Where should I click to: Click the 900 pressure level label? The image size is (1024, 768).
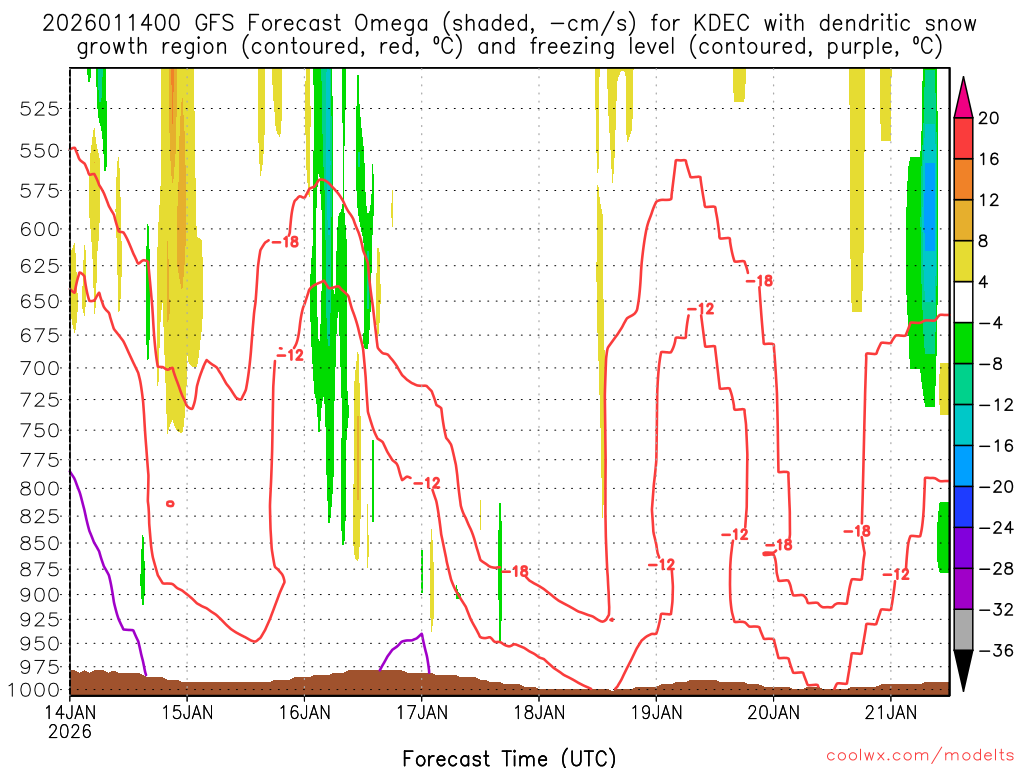click(x=40, y=596)
